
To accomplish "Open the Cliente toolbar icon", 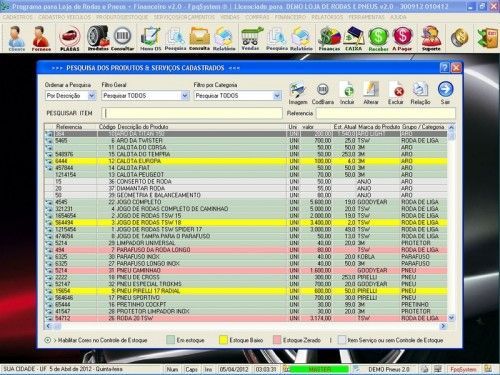I will pyautogui.click(x=16, y=38).
